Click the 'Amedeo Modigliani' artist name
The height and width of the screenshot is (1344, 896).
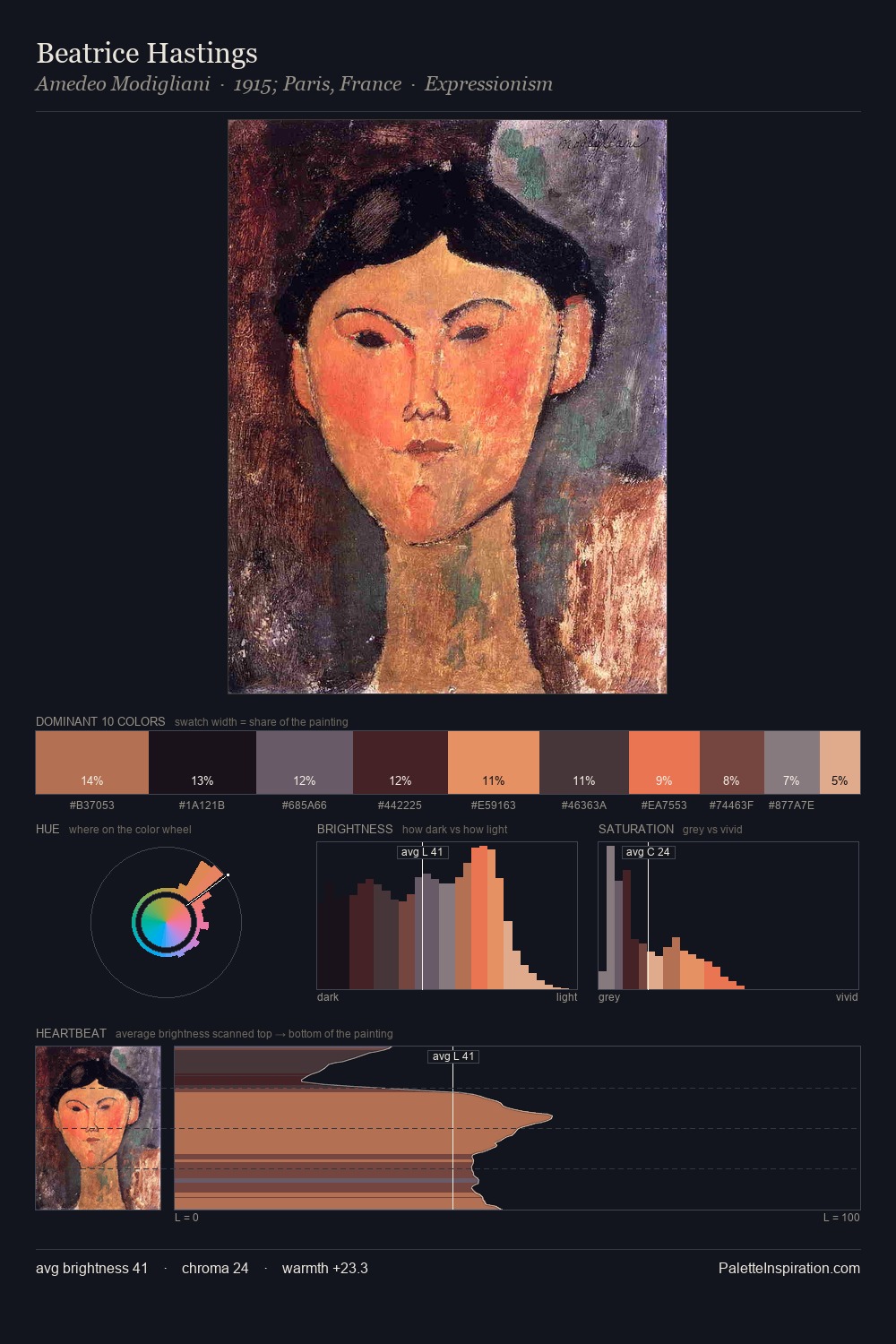(x=123, y=84)
